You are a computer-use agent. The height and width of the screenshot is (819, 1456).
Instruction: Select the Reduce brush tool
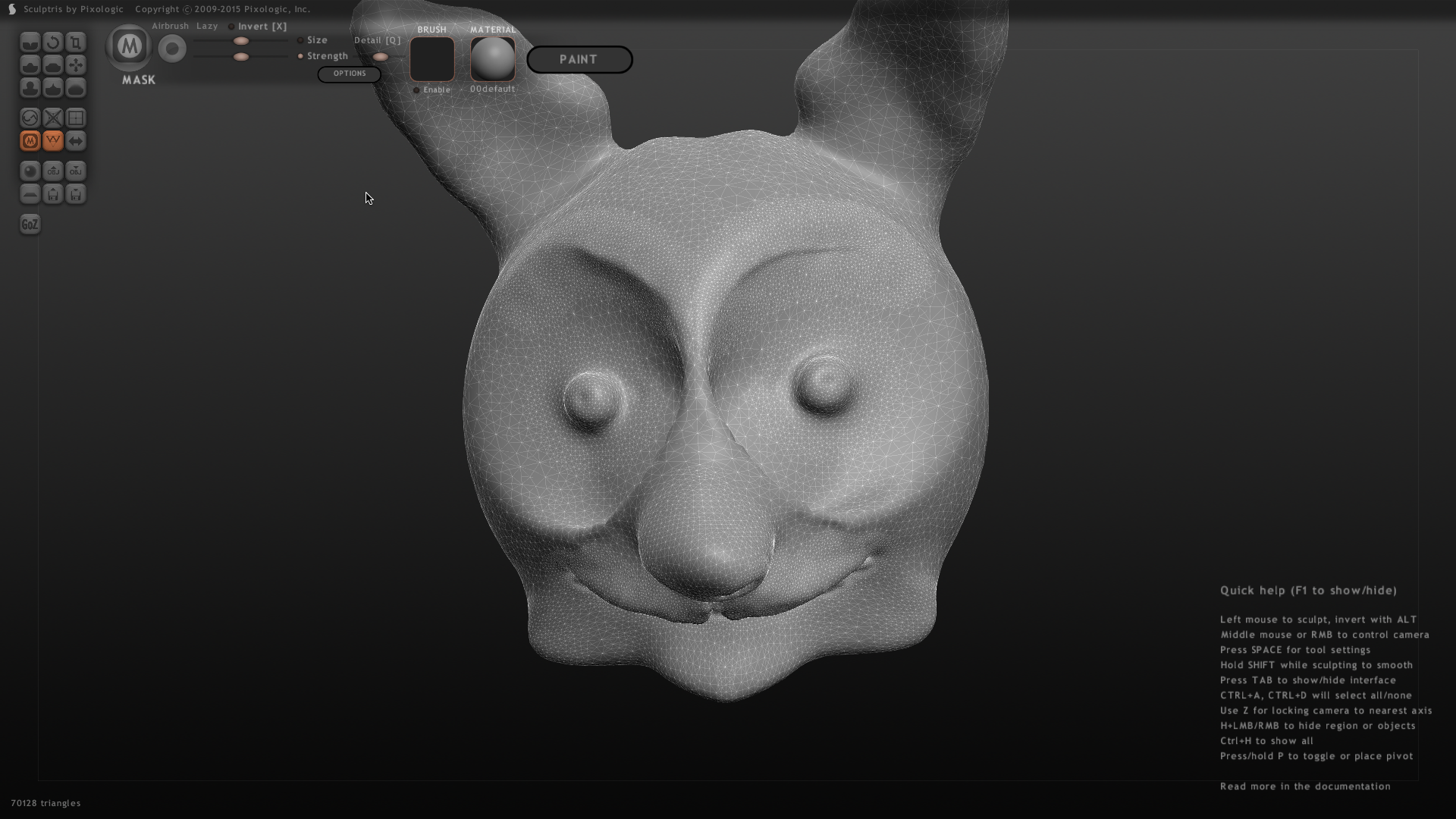tap(30, 118)
